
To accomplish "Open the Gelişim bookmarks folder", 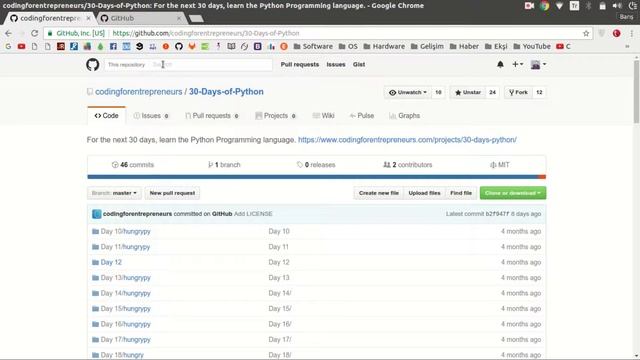I will pos(427,47).
